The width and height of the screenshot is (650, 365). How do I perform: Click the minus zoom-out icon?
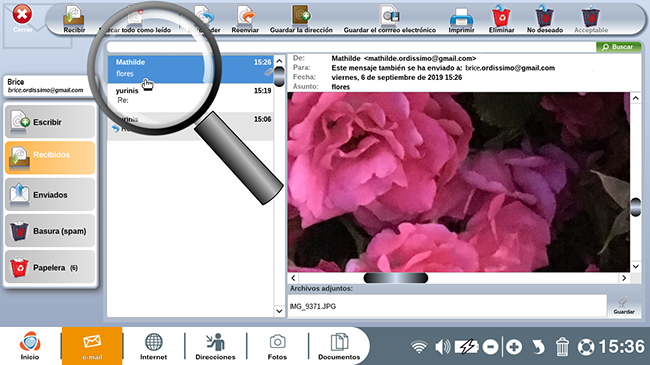pyautogui.click(x=490, y=347)
